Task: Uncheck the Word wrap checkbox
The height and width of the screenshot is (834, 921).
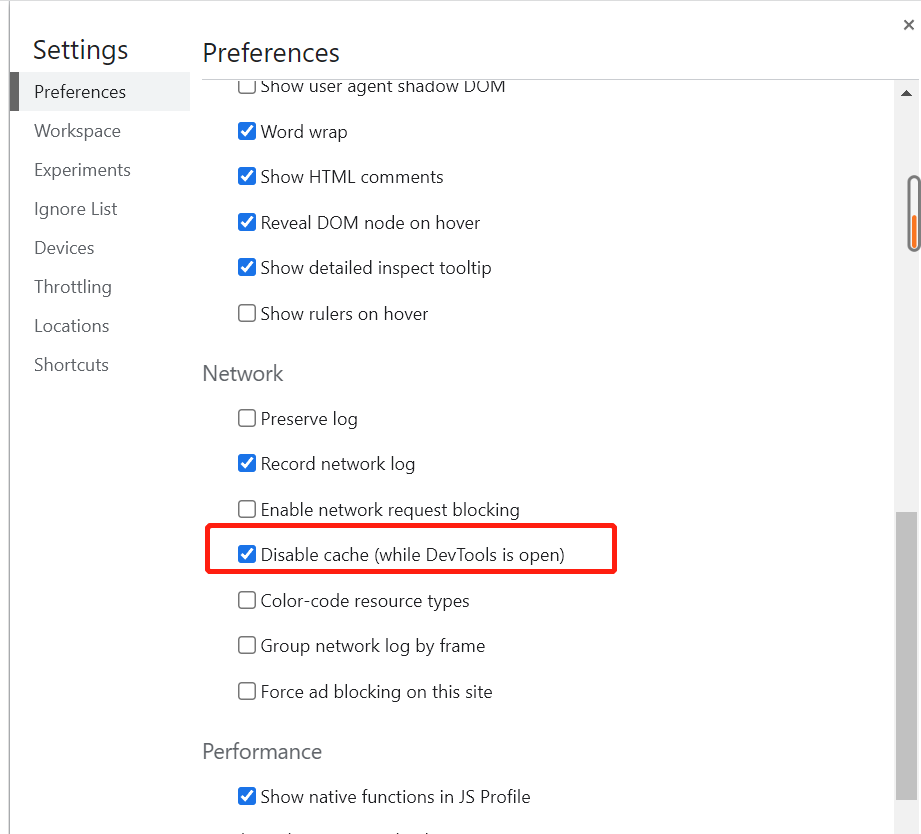Action: point(247,132)
